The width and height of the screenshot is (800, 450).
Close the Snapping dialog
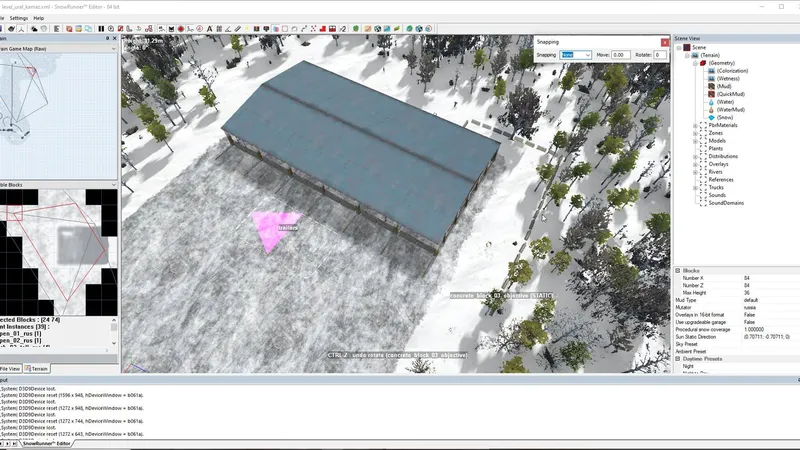665,42
